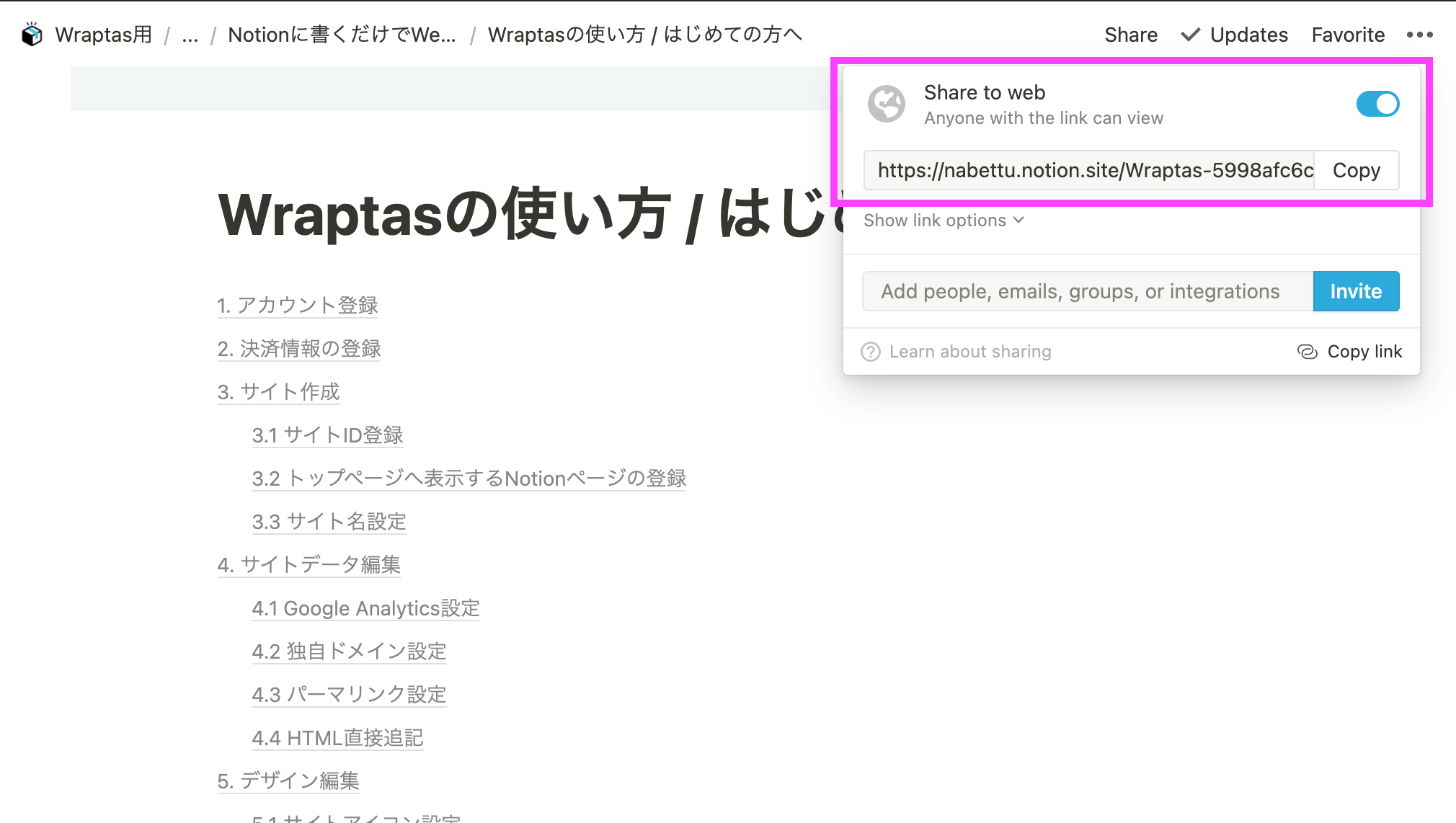The height and width of the screenshot is (823, 1456).
Task: Copy the public notion.site URL
Action: click(1356, 170)
